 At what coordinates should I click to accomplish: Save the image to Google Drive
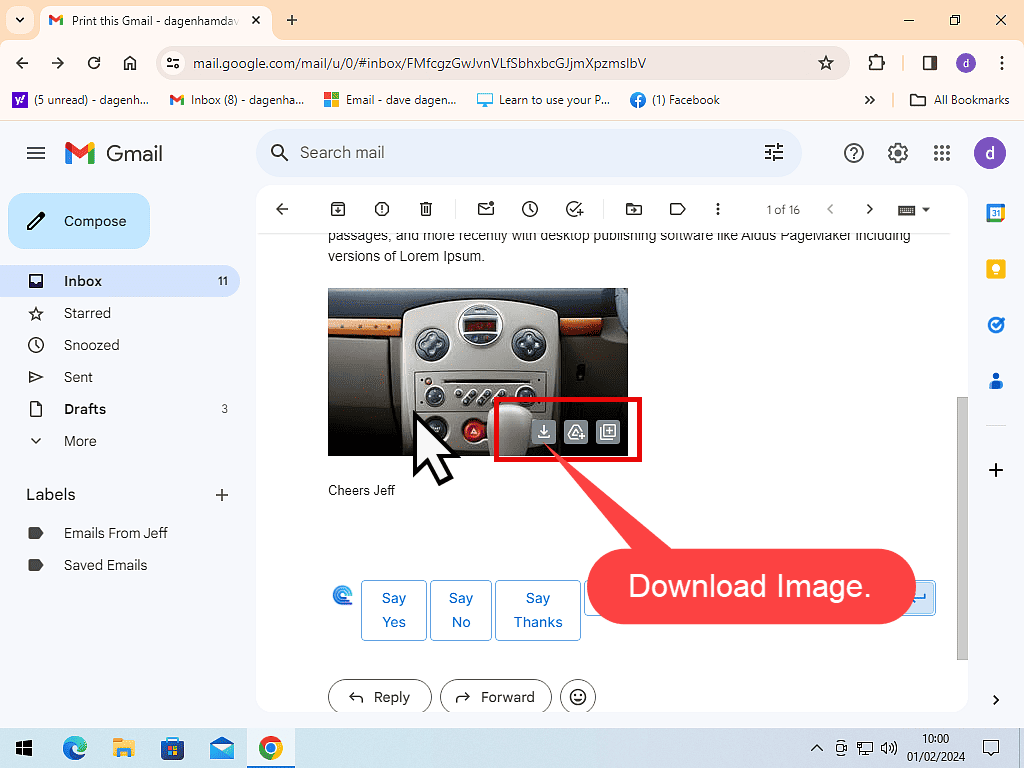[x=576, y=431]
